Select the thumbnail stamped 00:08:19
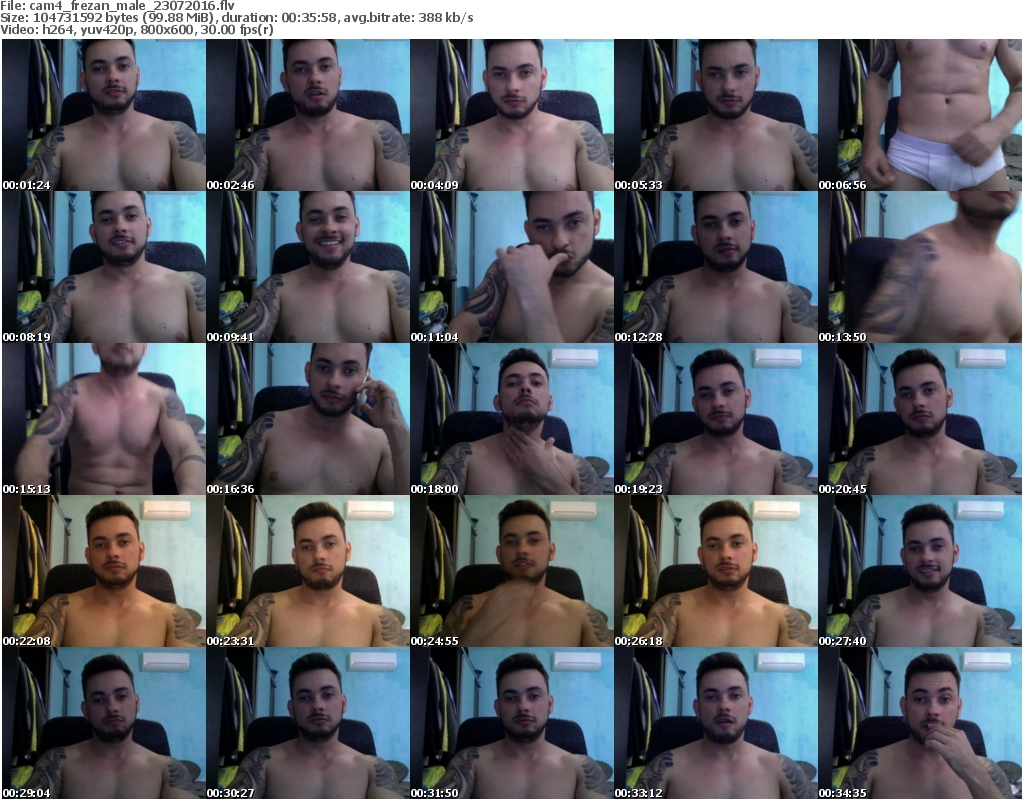 coord(104,267)
